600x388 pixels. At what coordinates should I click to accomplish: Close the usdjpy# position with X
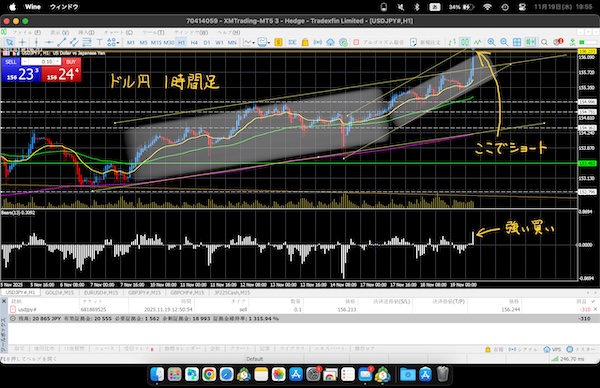(595, 309)
